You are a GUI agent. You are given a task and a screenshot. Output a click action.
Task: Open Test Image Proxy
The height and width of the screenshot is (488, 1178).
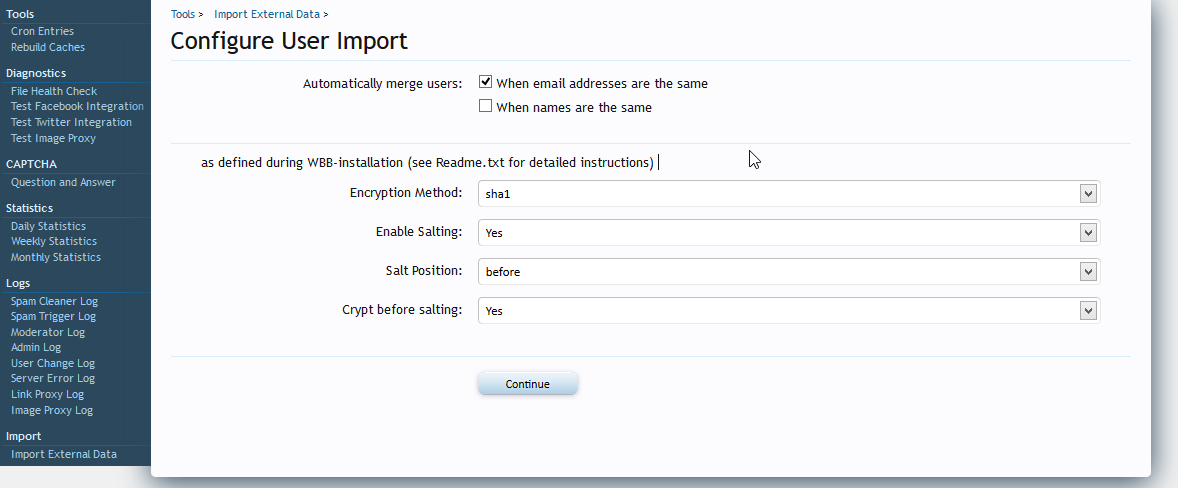[x=53, y=138]
